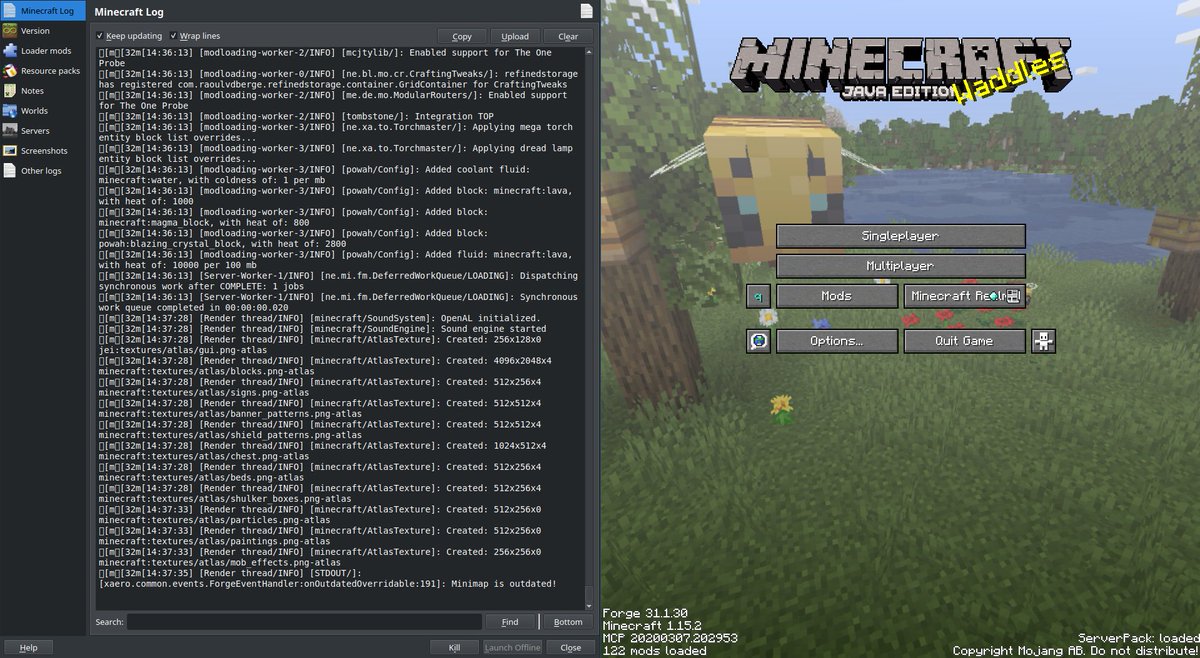Select the Minecraft Log page
1200x658 pixels.
pyautogui.click(x=43, y=11)
